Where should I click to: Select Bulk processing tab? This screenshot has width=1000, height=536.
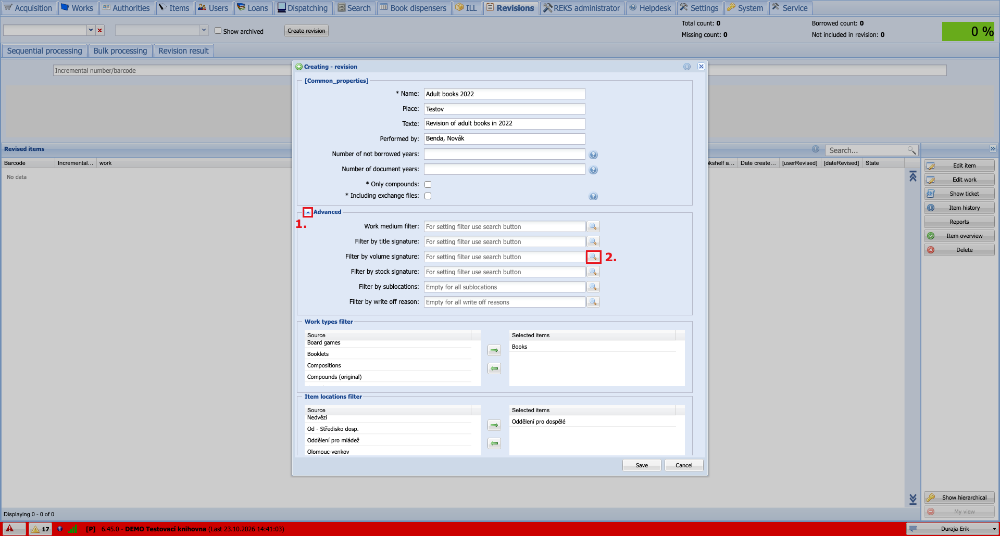pyautogui.click(x=120, y=51)
